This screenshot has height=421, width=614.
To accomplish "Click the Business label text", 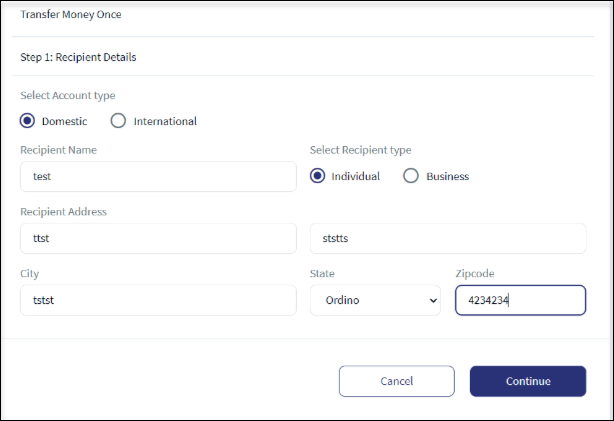I will tap(448, 176).
